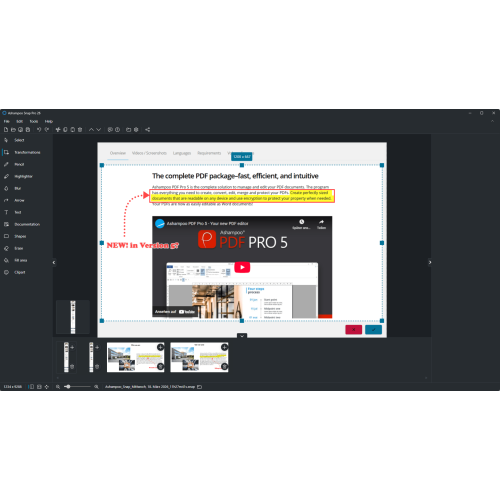Viewport: 500px width, 500px height.
Task: Open the Tools menu
Action: [x=34, y=121]
